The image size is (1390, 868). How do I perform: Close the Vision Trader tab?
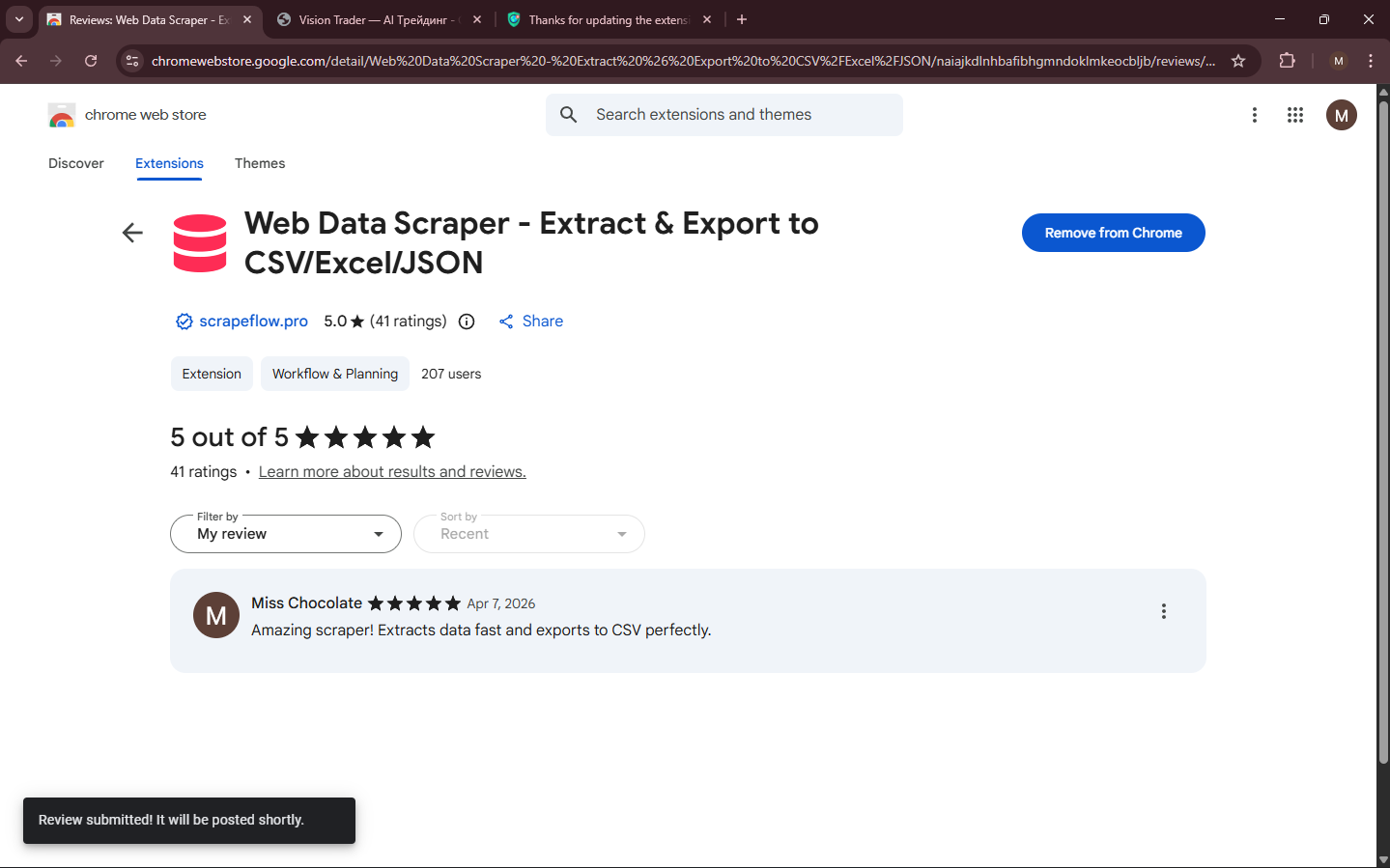(477, 19)
